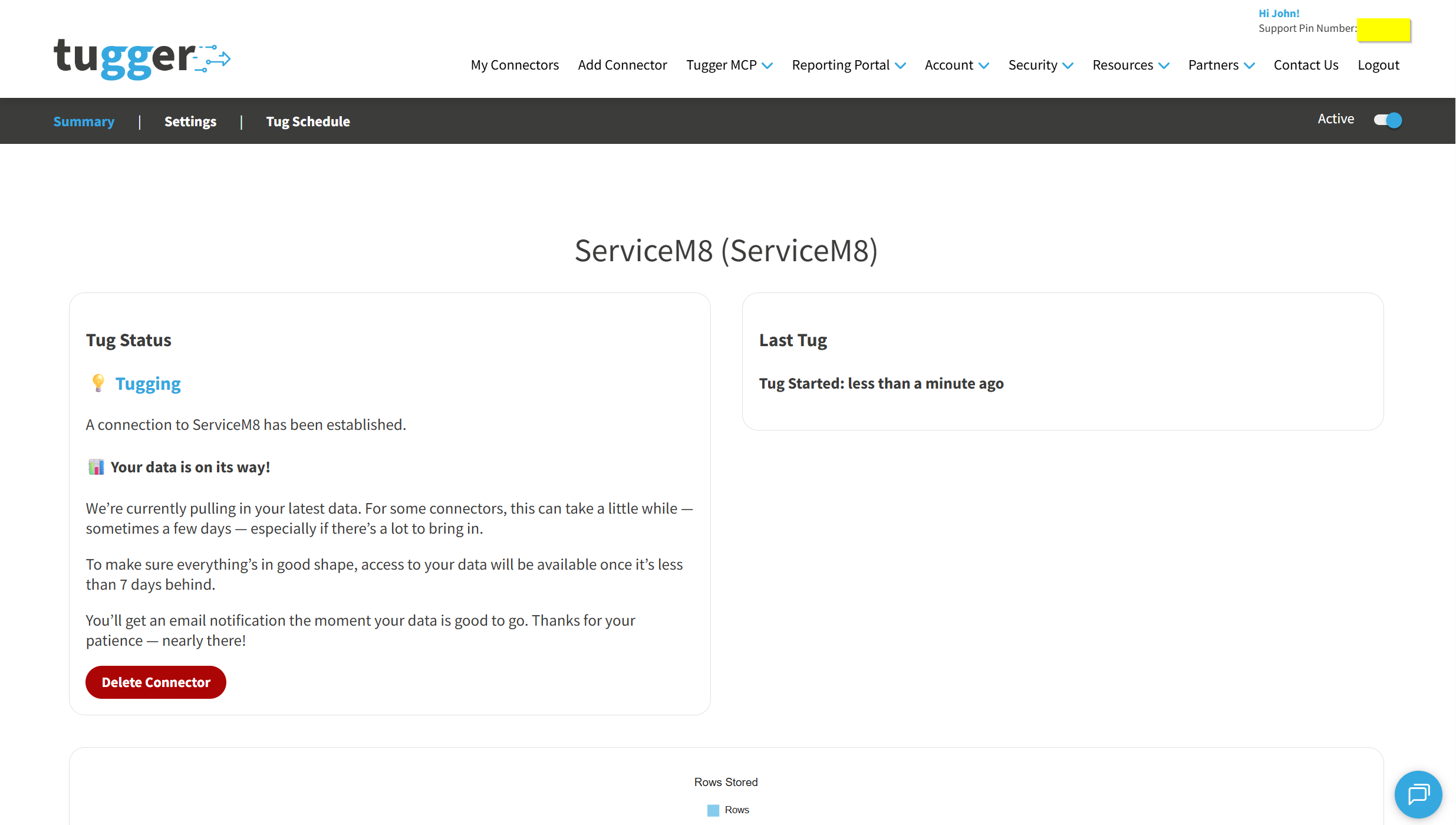This screenshot has width=1456, height=825.
Task: Open the Contact Us page
Action: point(1306,65)
